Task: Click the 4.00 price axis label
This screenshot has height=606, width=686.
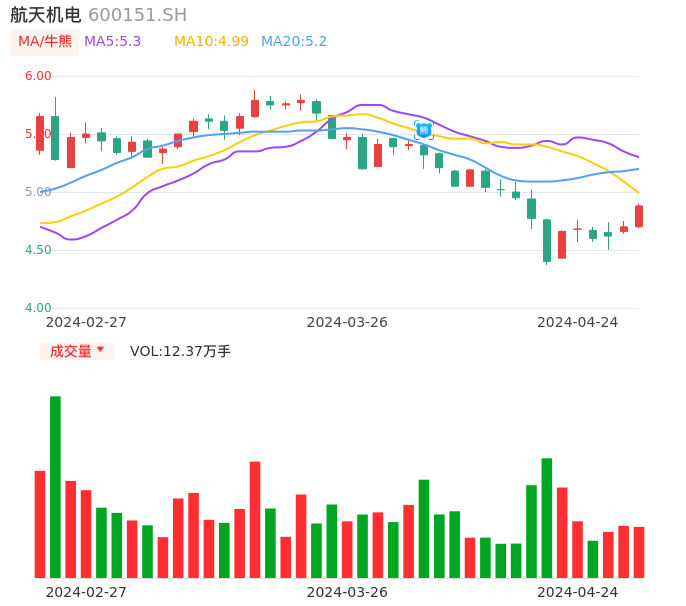Action: (x=38, y=308)
